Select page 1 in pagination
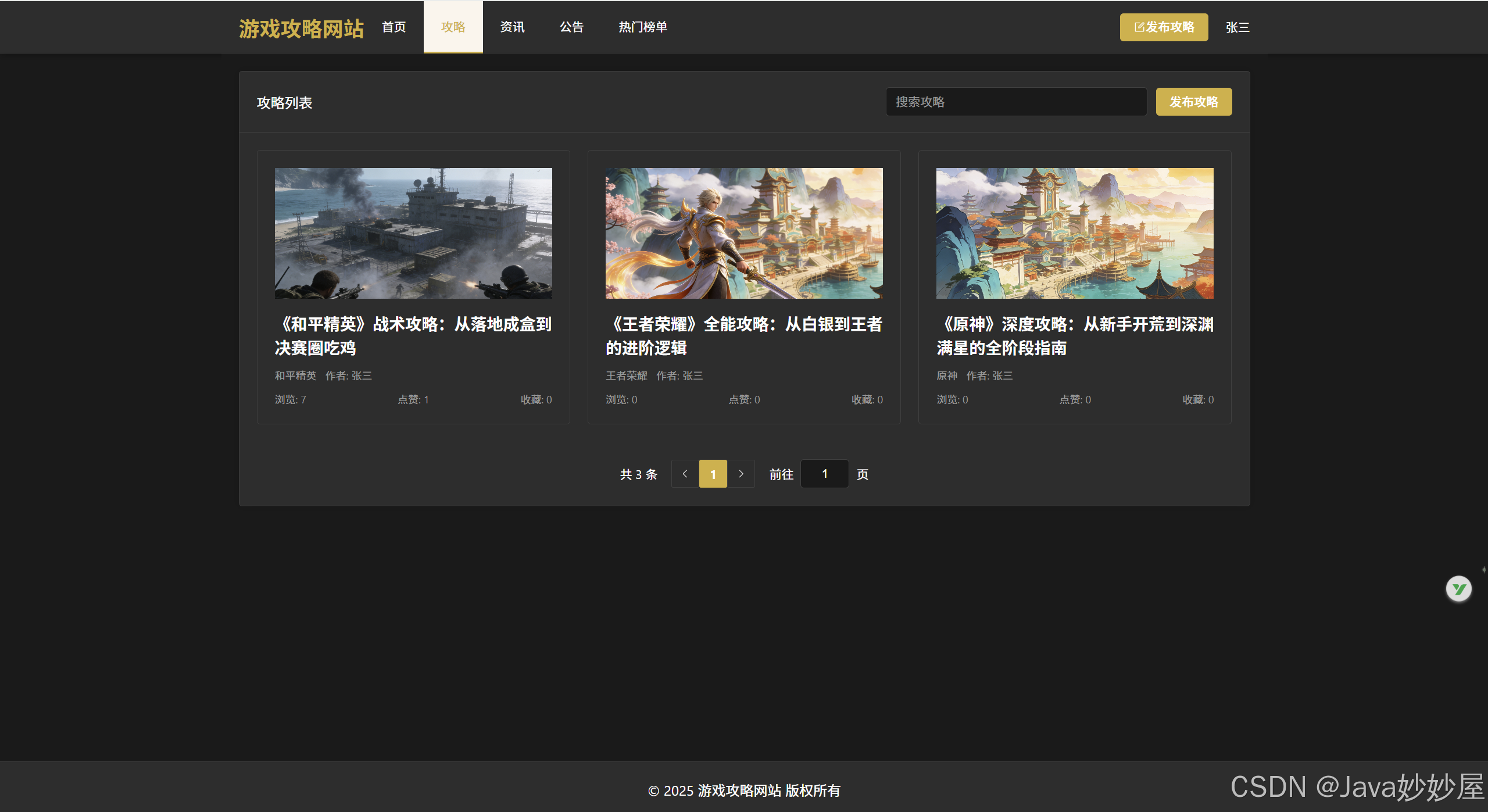This screenshot has width=1488, height=812. (x=713, y=474)
